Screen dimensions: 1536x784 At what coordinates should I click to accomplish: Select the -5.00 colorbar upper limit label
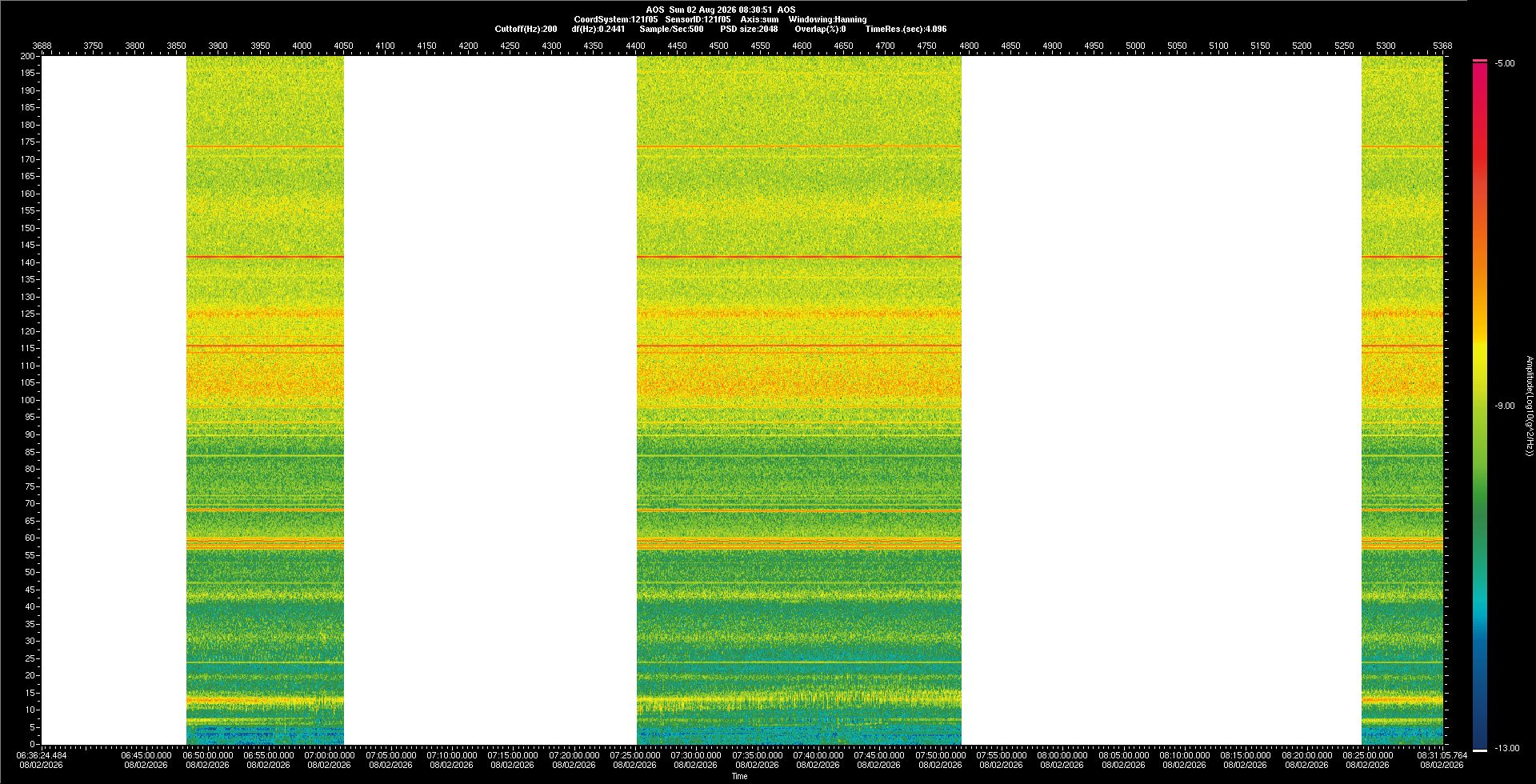pos(1505,63)
